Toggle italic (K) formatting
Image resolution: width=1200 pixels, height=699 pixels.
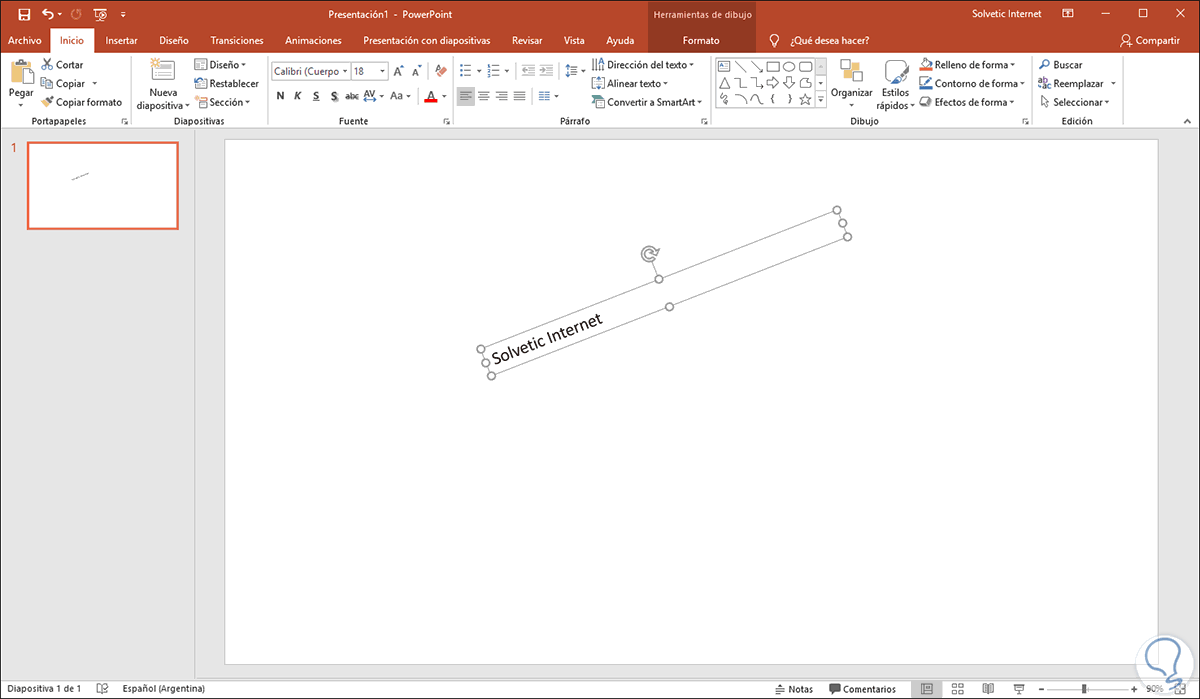[x=298, y=96]
